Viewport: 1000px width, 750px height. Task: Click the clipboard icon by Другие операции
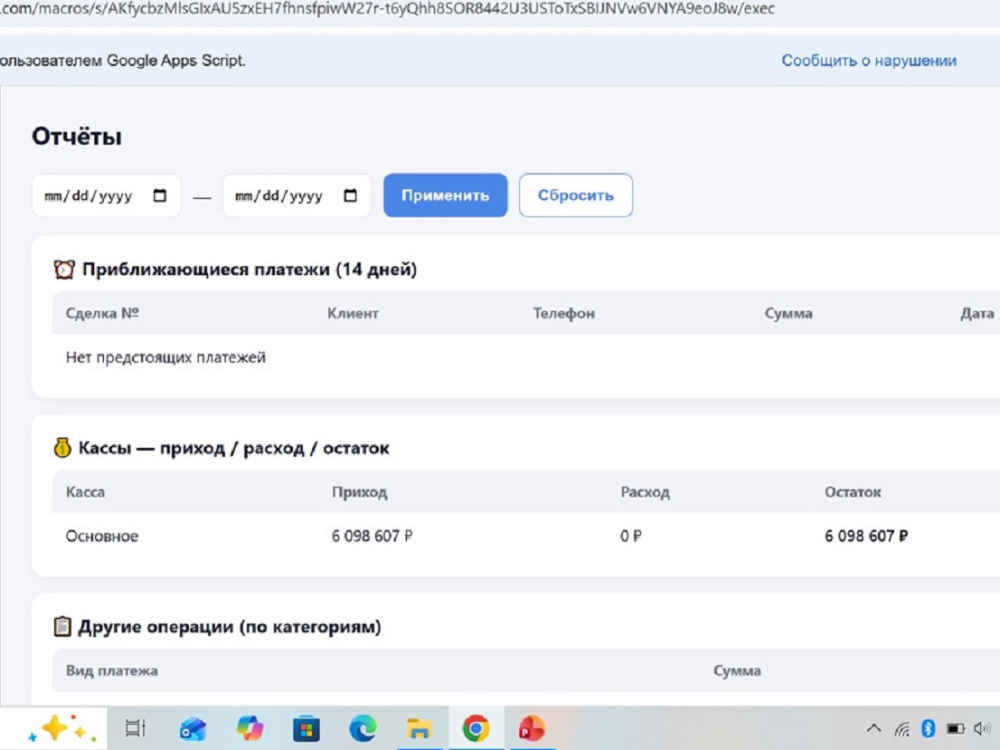(62, 626)
